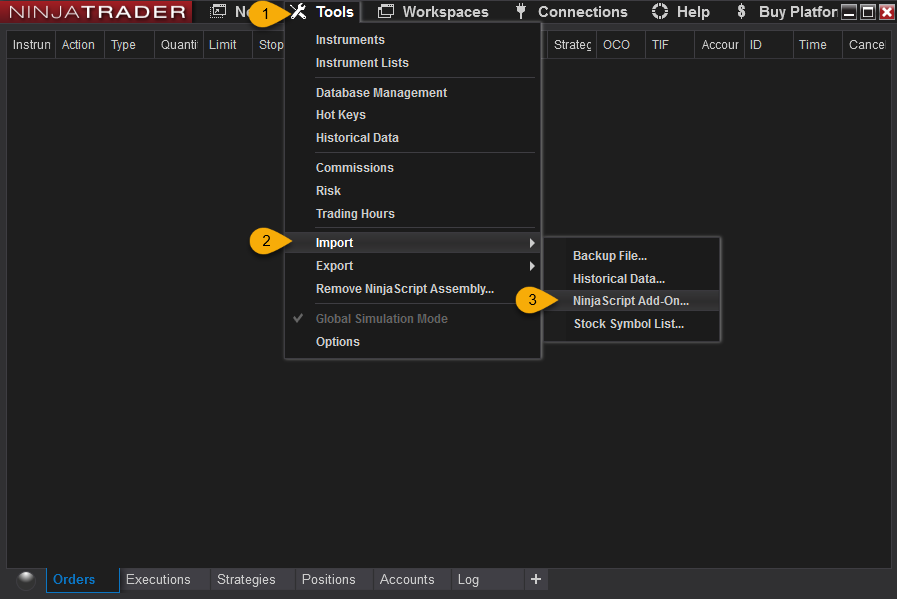Toggle Global Simulation Mode checkmark
Image resolution: width=897 pixels, height=599 pixels.
298,318
